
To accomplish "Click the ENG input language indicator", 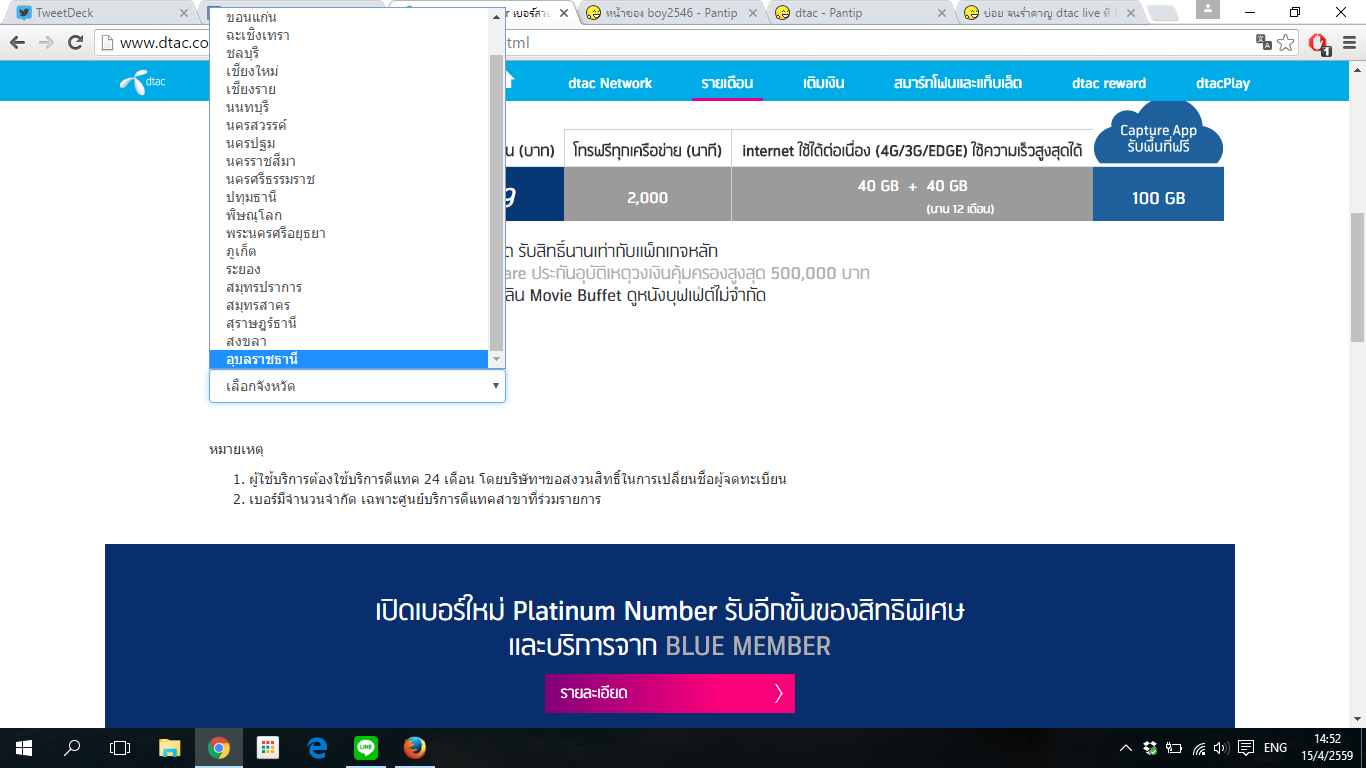I will click(1276, 747).
